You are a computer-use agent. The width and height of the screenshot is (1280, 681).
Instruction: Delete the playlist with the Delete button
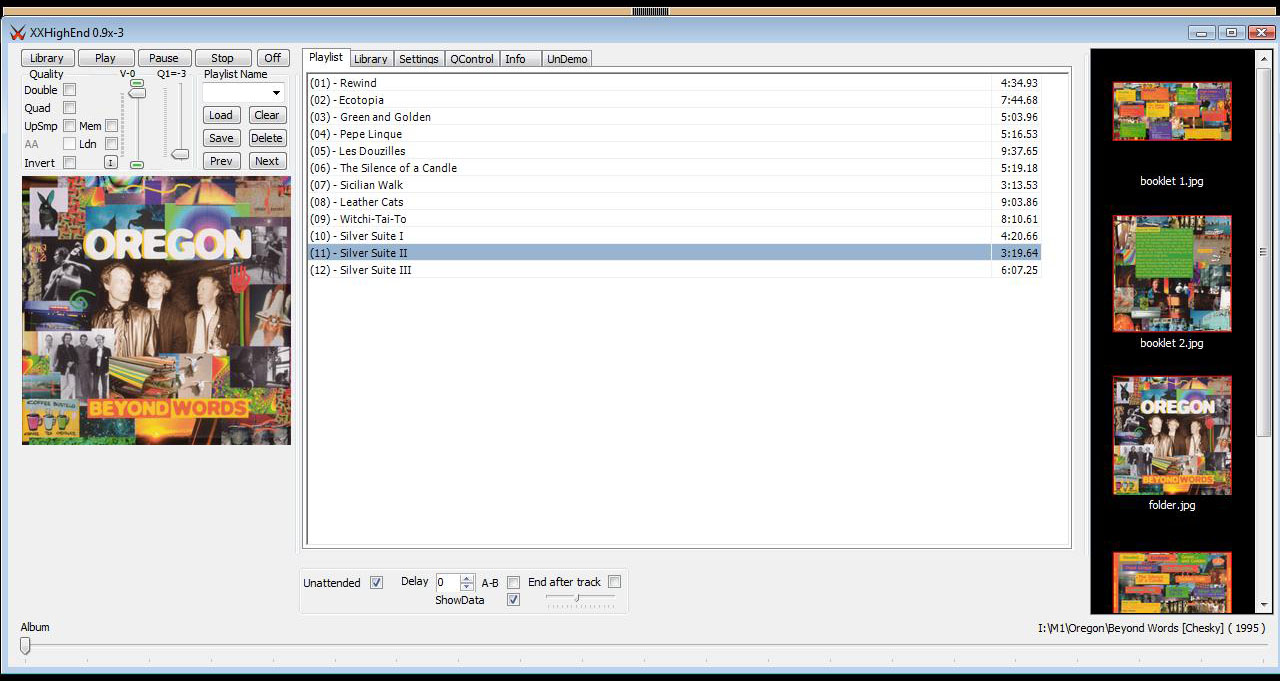267,138
